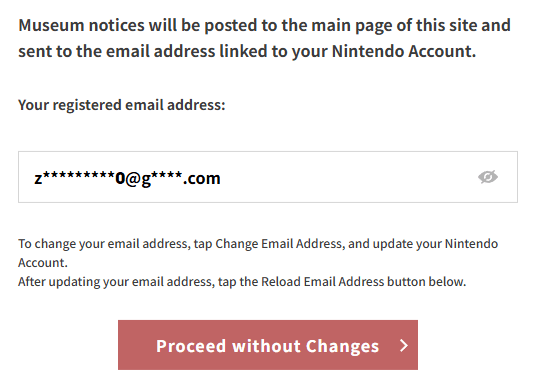This screenshot has width=538, height=373.
Task: Toggle email visibility using the crossed-eye icon
Action: pyautogui.click(x=488, y=177)
